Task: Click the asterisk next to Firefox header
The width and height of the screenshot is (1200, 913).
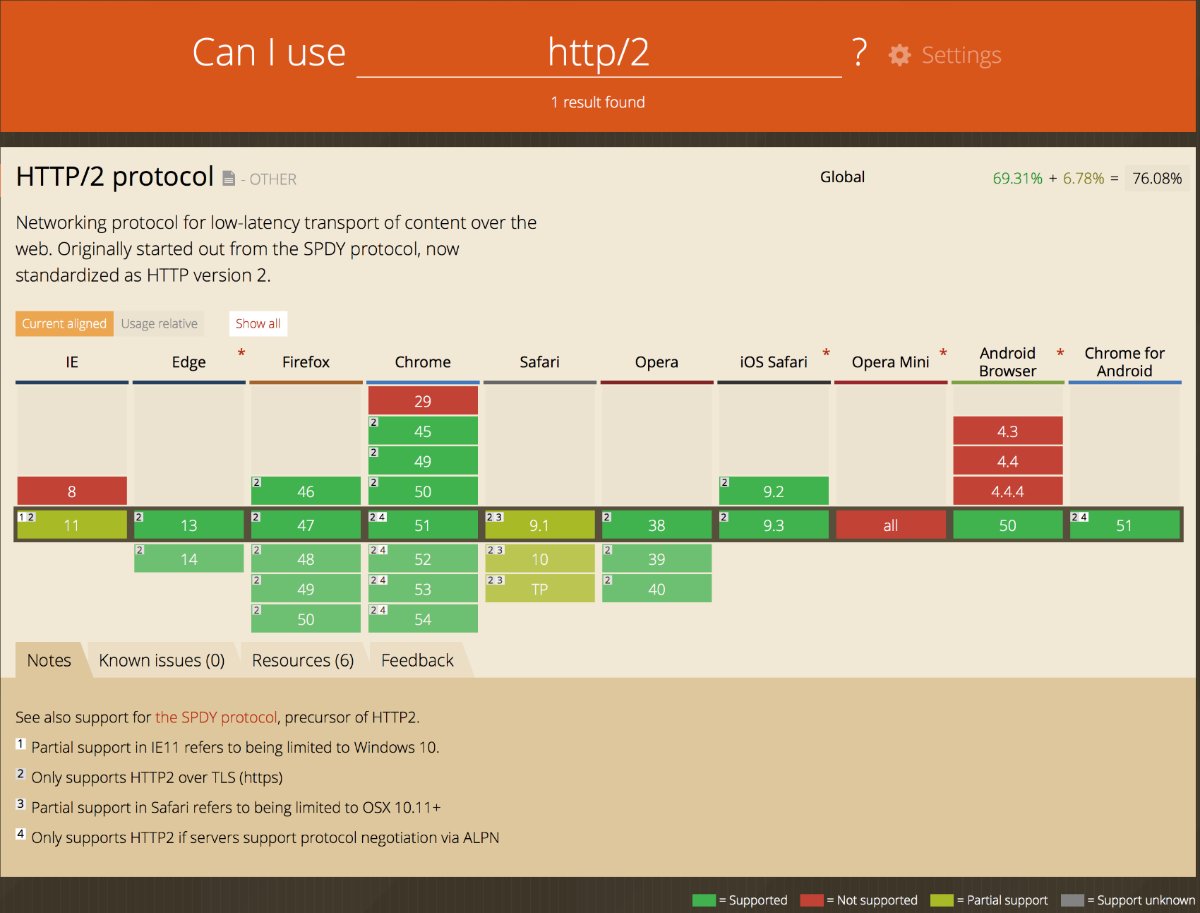Action: (x=240, y=354)
